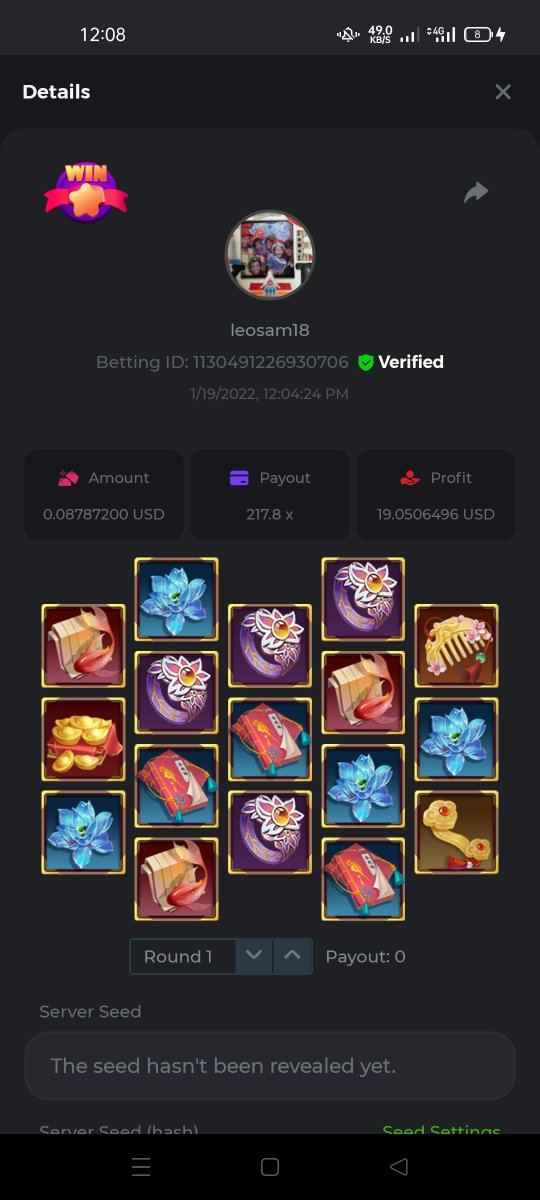Screen dimensions: 540x1200
Task: Tap the purple Payout card icon
Action: [239, 478]
